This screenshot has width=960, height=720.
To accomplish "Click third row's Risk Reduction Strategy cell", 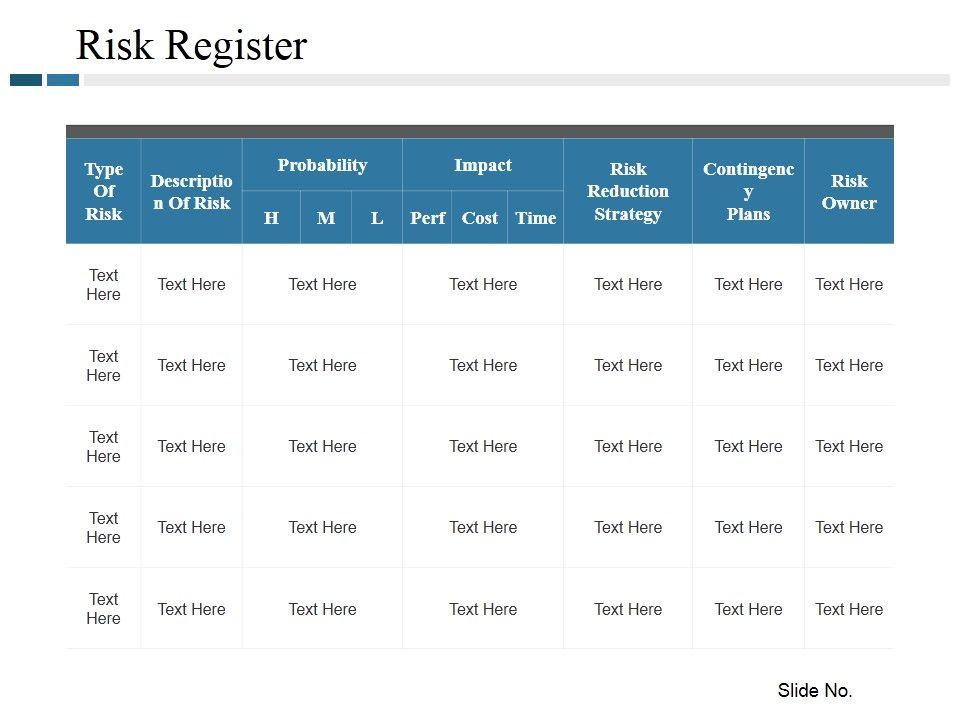I will tap(628, 446).
